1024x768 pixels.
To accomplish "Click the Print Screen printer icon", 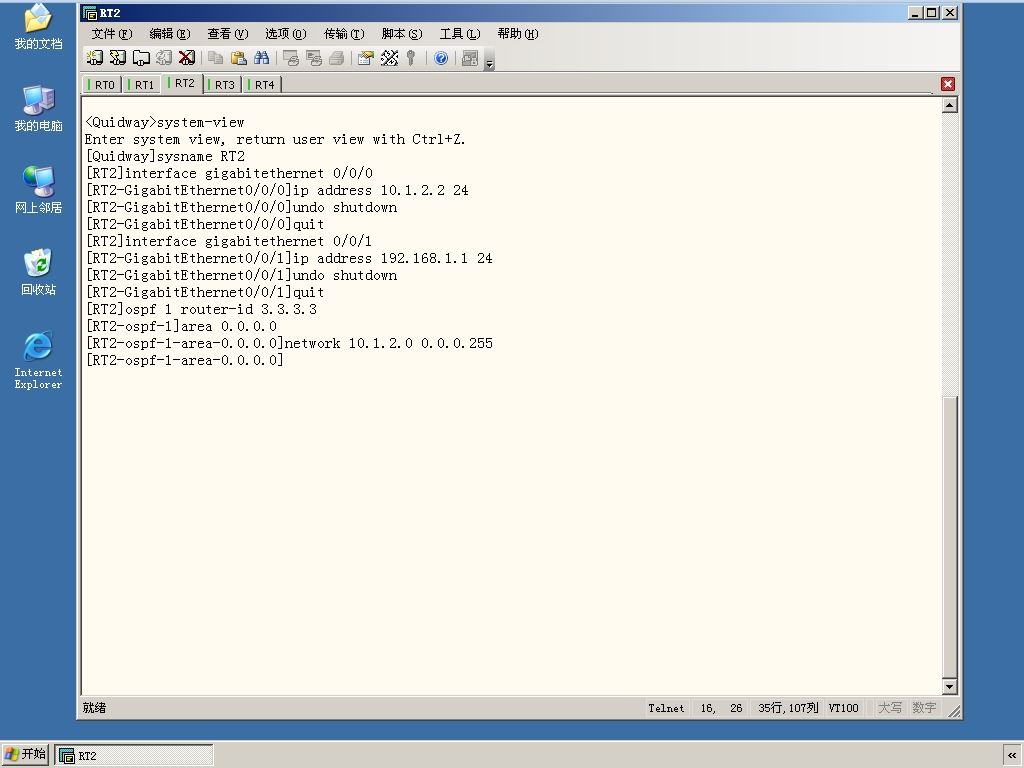I will [291, 58].
